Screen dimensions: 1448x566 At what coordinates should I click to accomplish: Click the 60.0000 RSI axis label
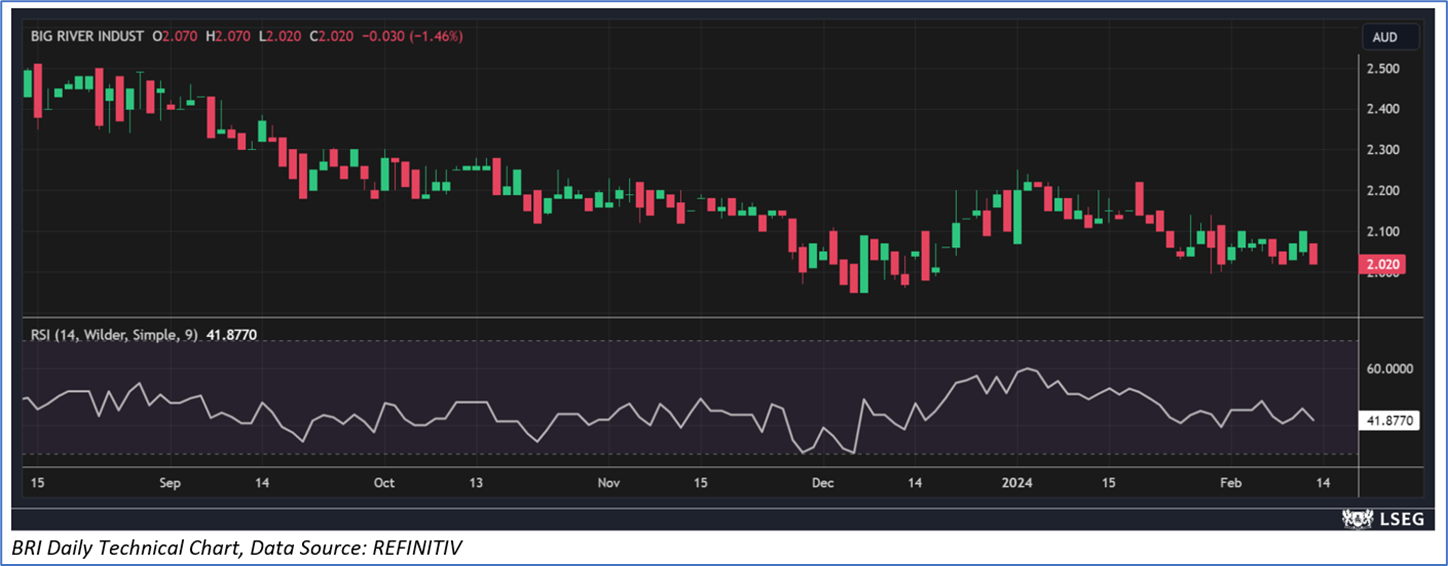pyautogui.click(x=1390, y=369)
